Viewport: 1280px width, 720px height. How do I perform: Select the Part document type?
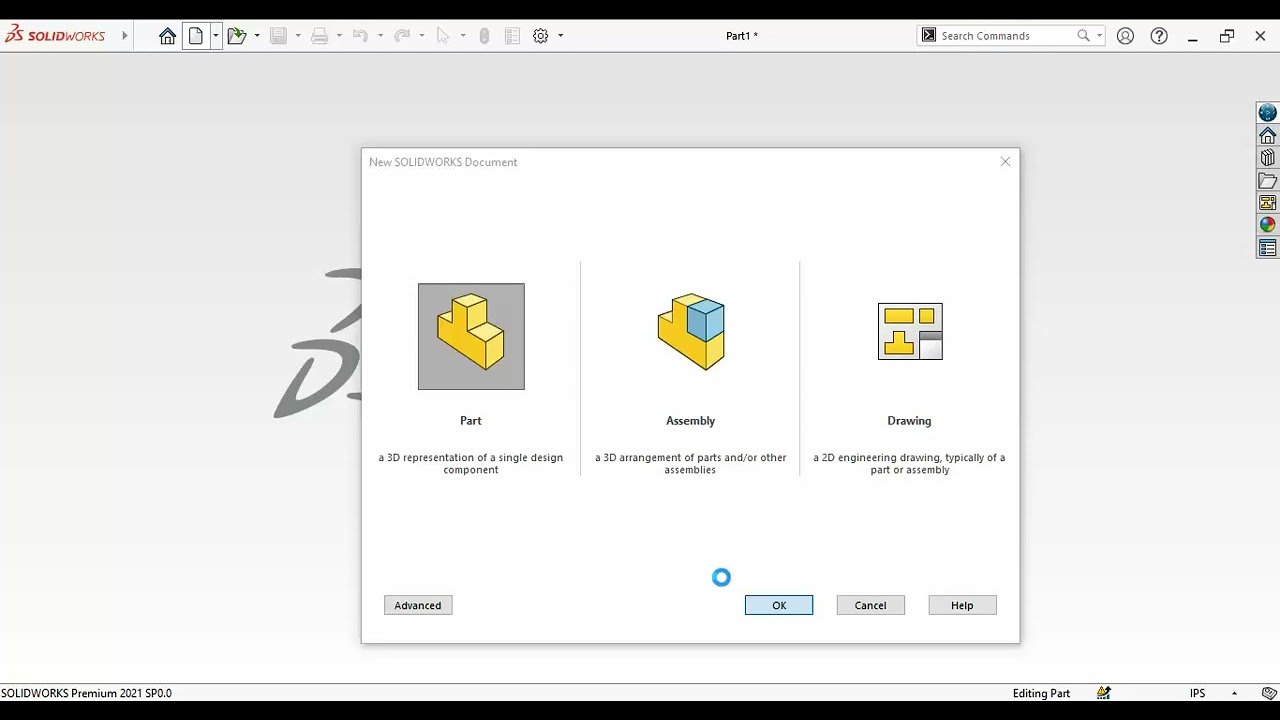pos(471,337)
